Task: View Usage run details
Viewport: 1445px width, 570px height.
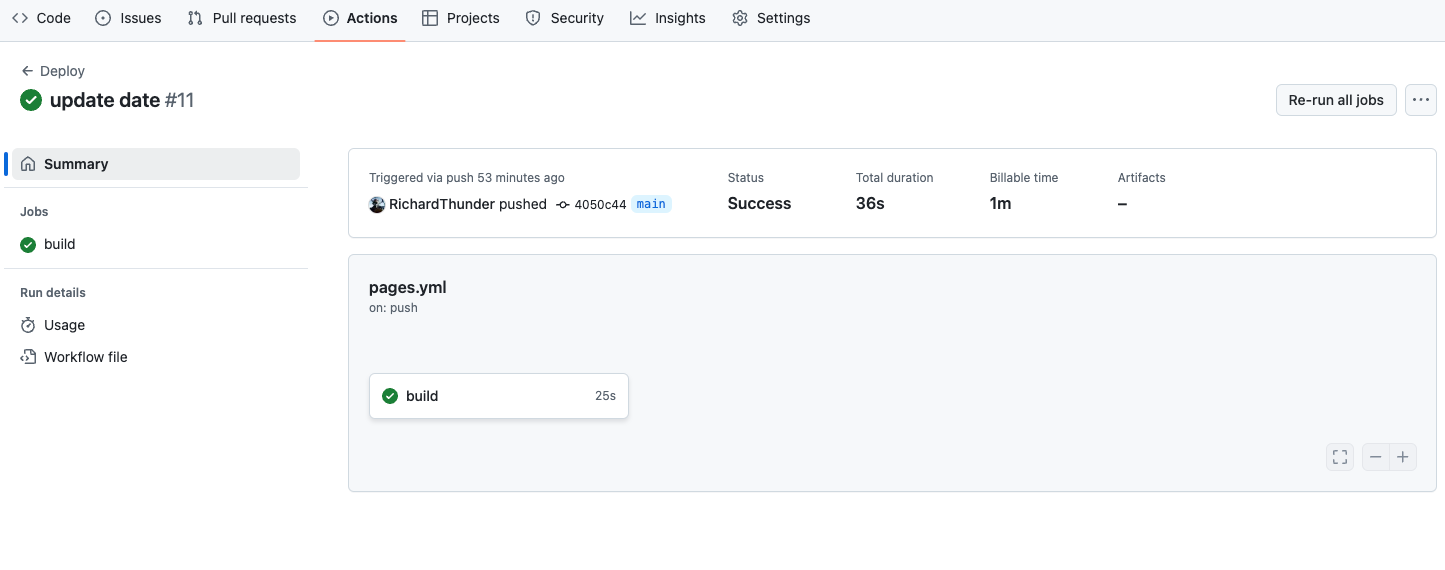Action: pos(64,325)
